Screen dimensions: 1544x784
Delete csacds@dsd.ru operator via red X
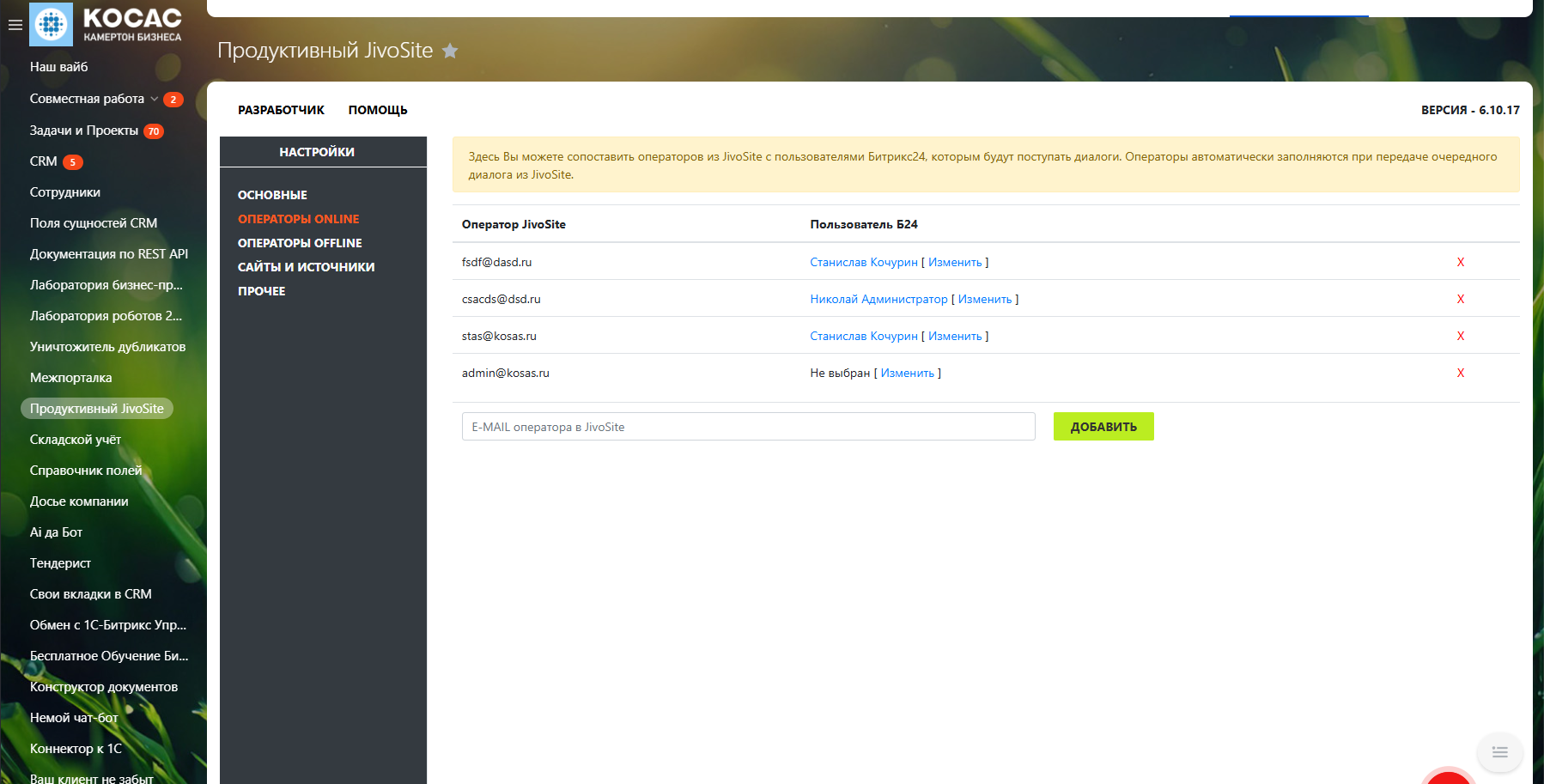point(1460,299)
